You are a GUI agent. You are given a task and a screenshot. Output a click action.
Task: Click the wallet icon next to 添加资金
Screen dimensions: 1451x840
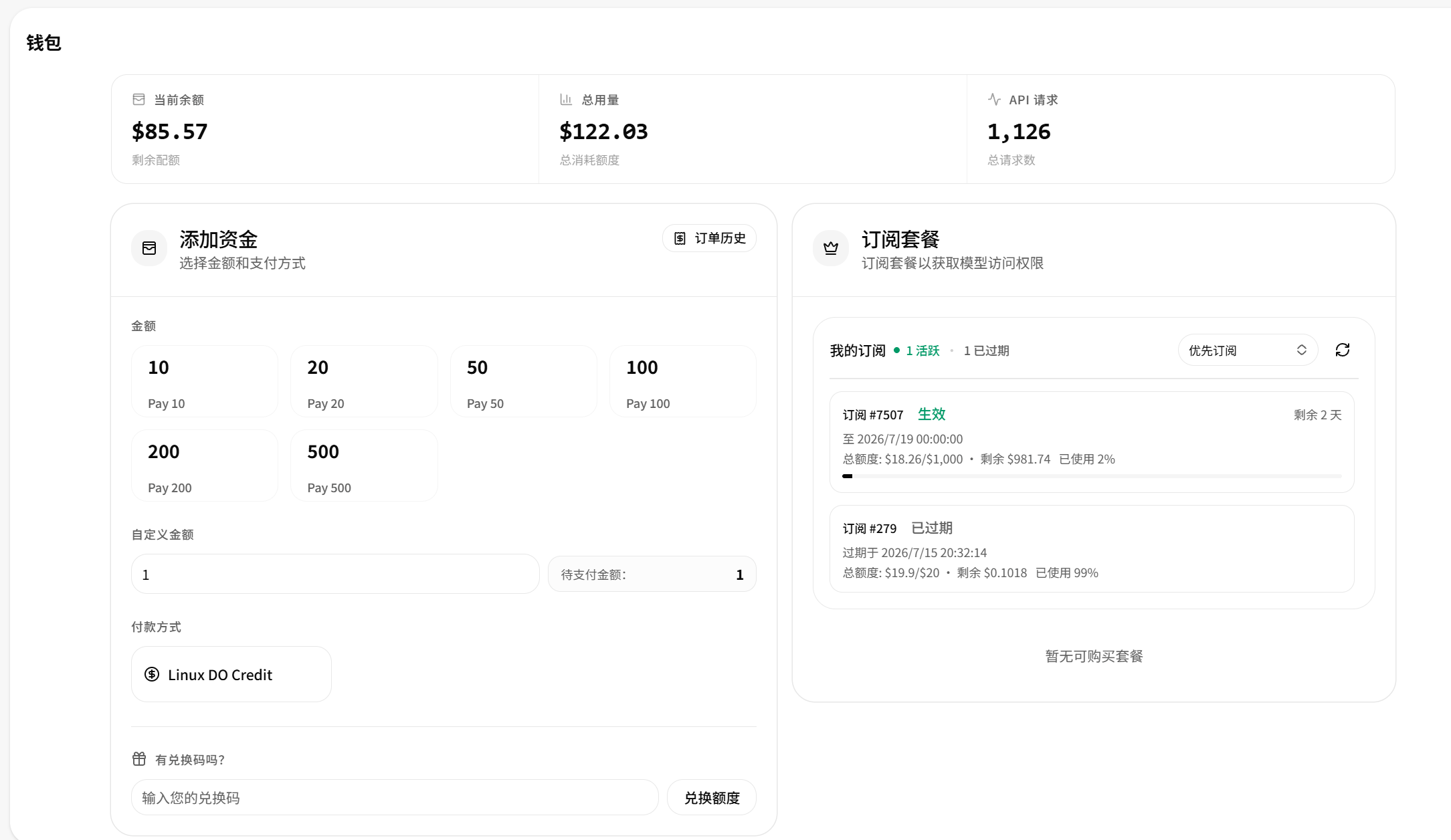click(x=149, y=248)
